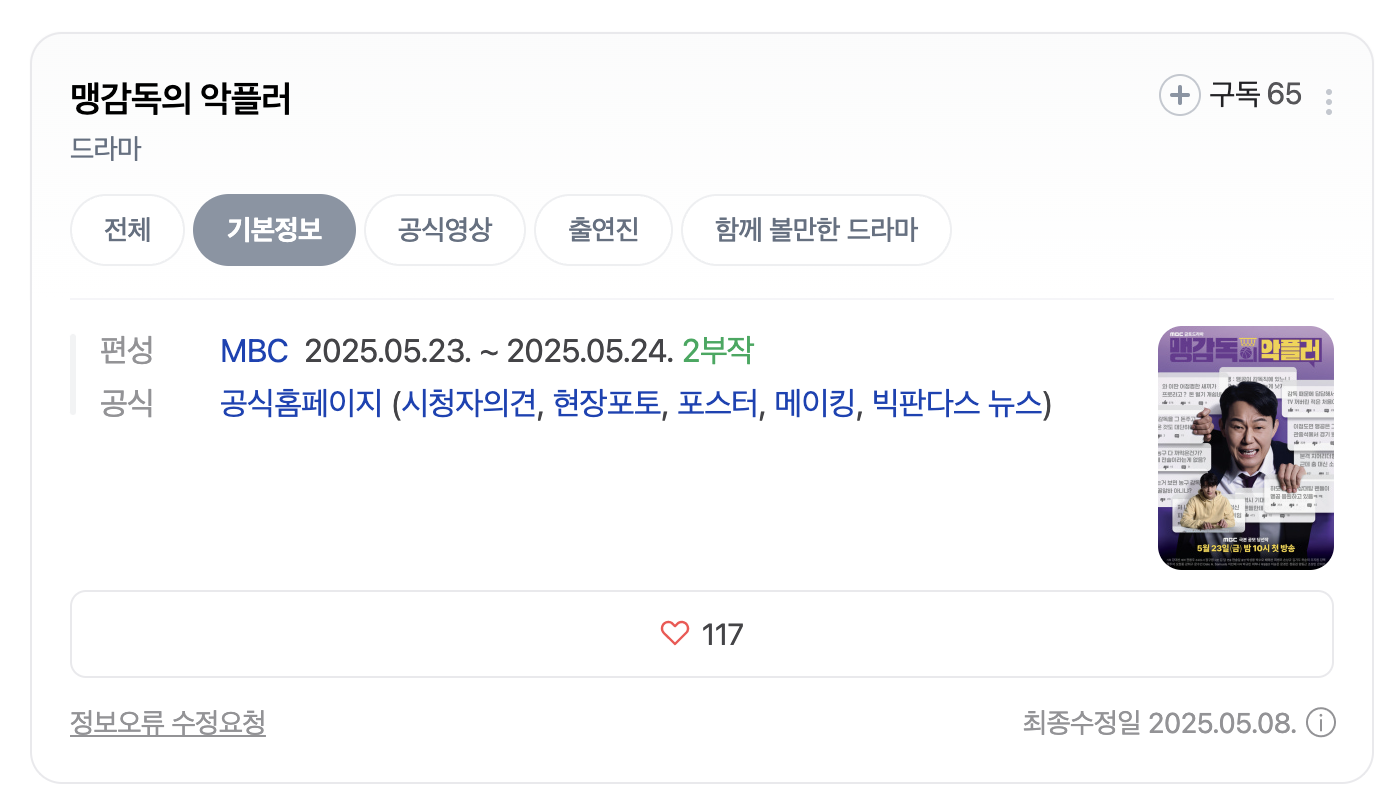Click the 기본정보 tab
The height and width of the screenshot is (800, 1388).
click(274, 229)
